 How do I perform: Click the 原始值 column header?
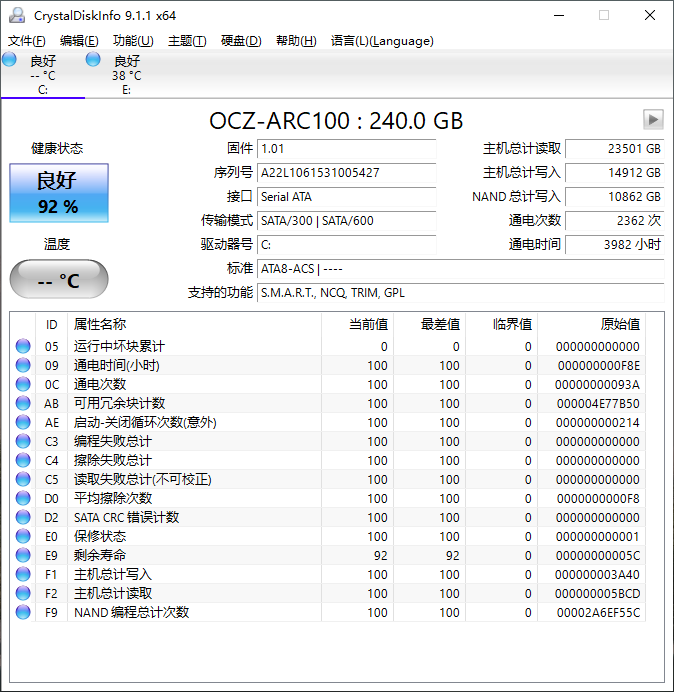point(619,324)
